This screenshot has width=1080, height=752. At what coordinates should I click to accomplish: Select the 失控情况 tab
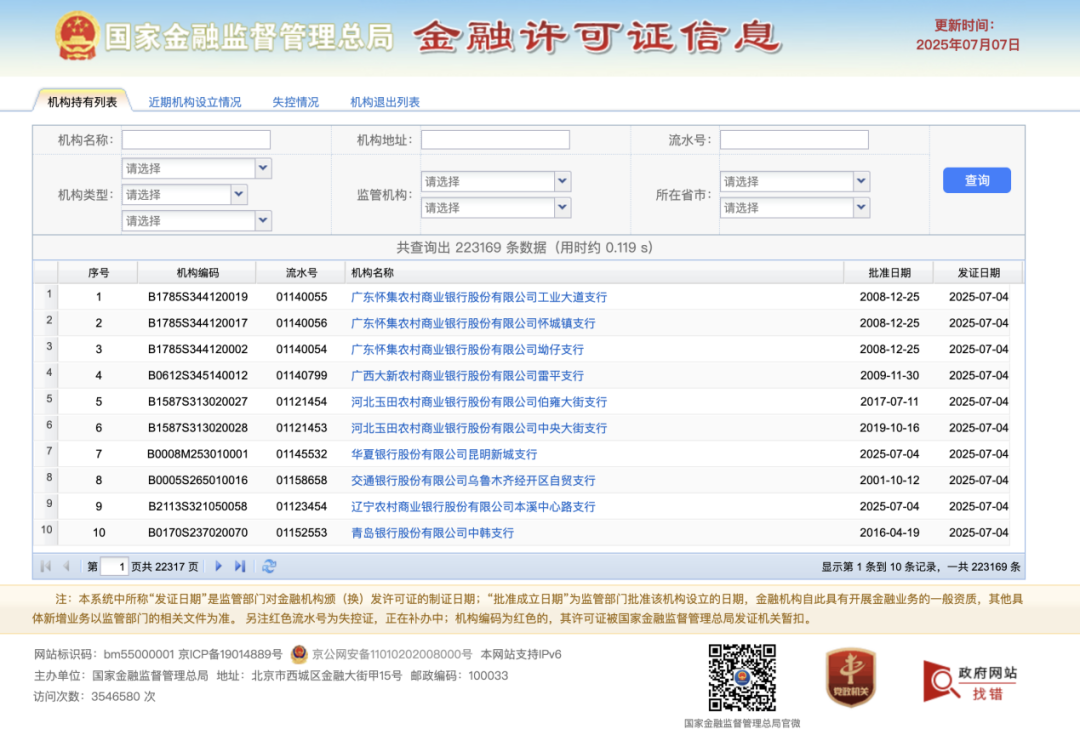[x=295, y=102]
